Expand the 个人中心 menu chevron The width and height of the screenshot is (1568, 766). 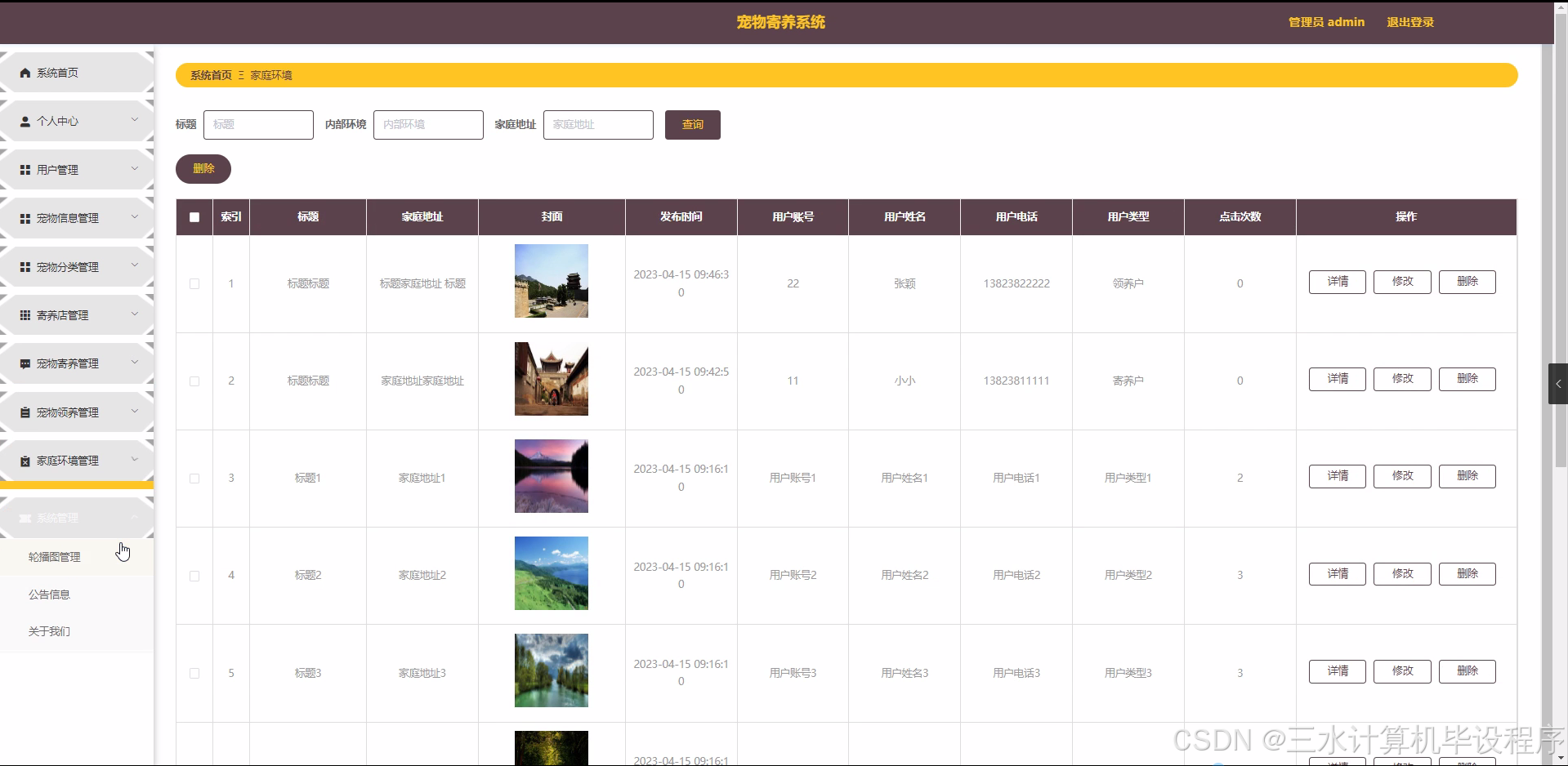135,120
